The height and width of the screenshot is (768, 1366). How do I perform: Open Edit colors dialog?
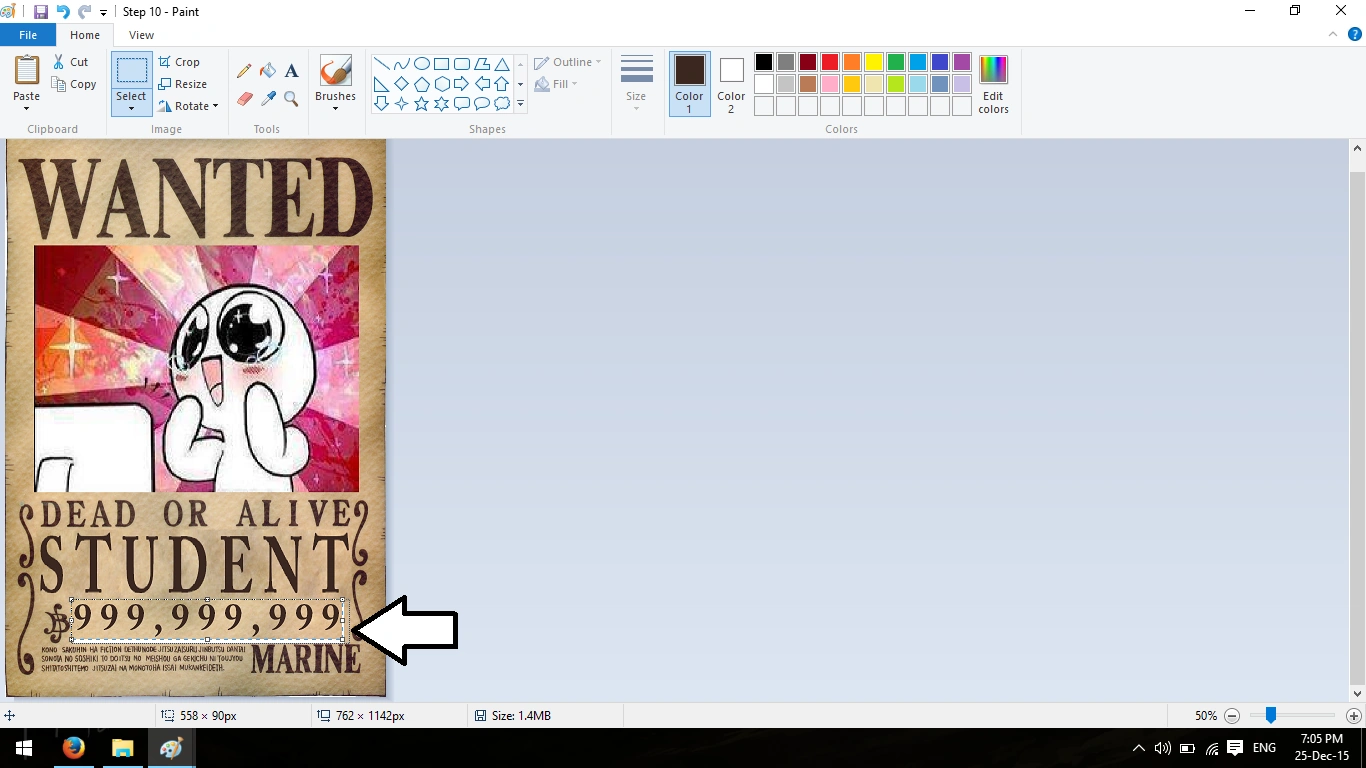coord(993,85)
